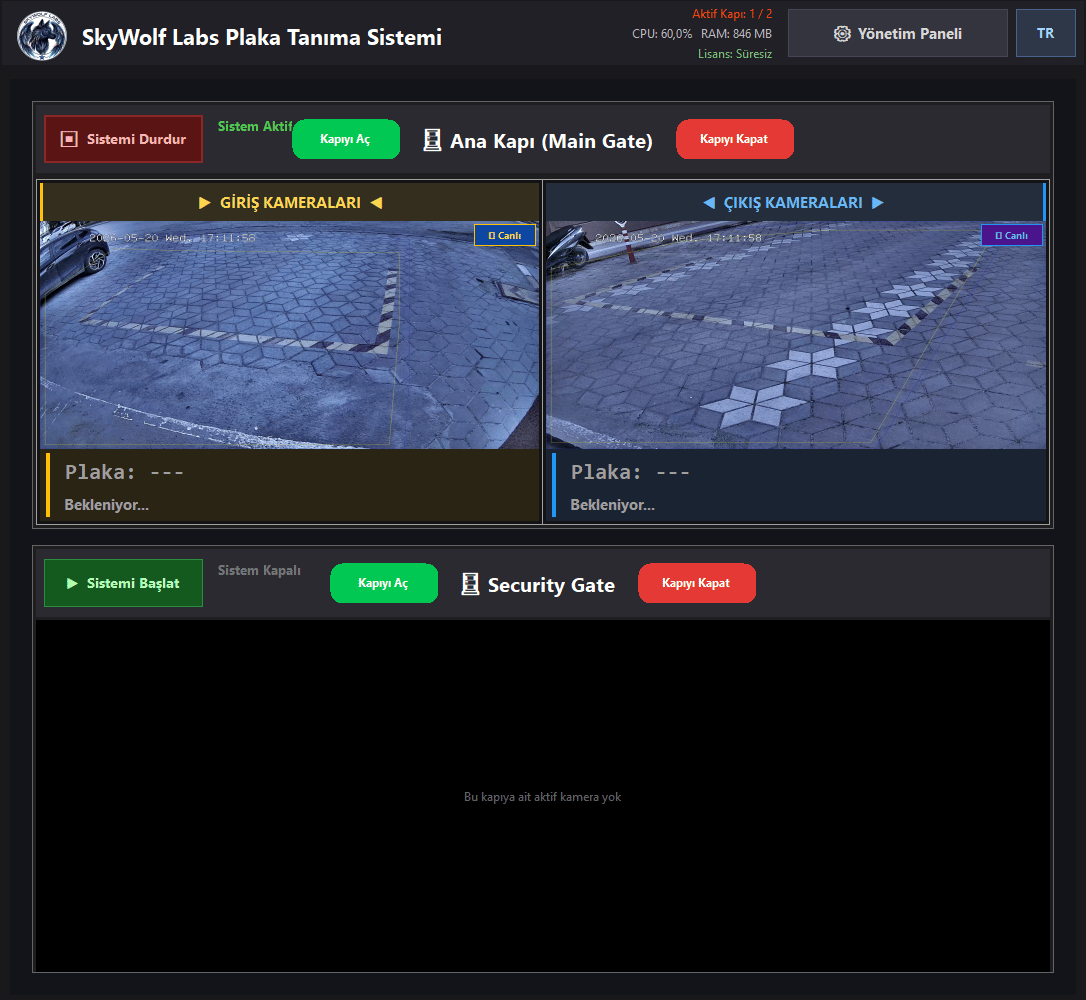Click gear icon in Yönetim Paneli button

coord(842,33)
